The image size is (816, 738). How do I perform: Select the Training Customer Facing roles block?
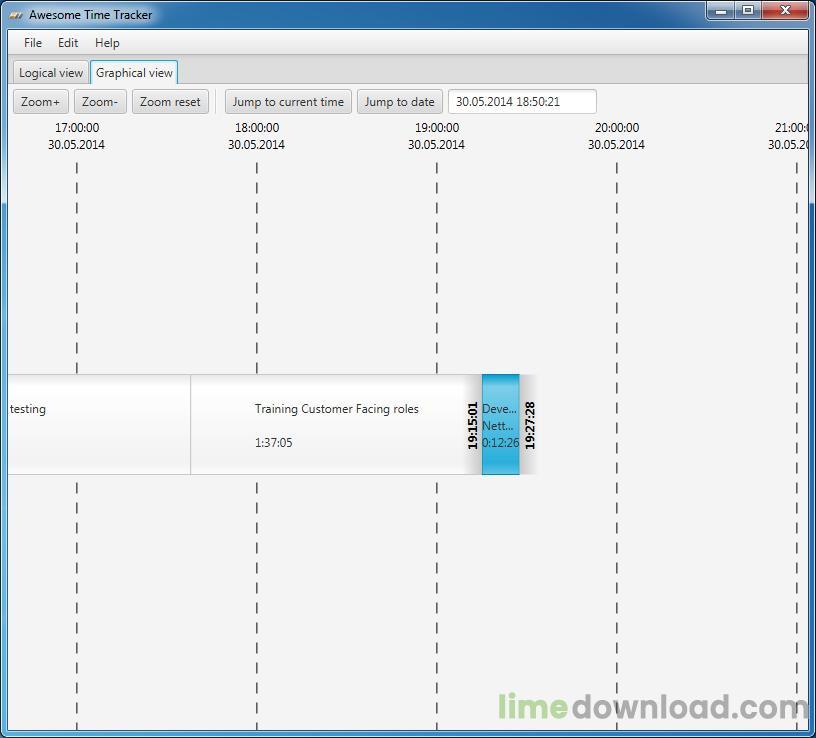point(336,425)
